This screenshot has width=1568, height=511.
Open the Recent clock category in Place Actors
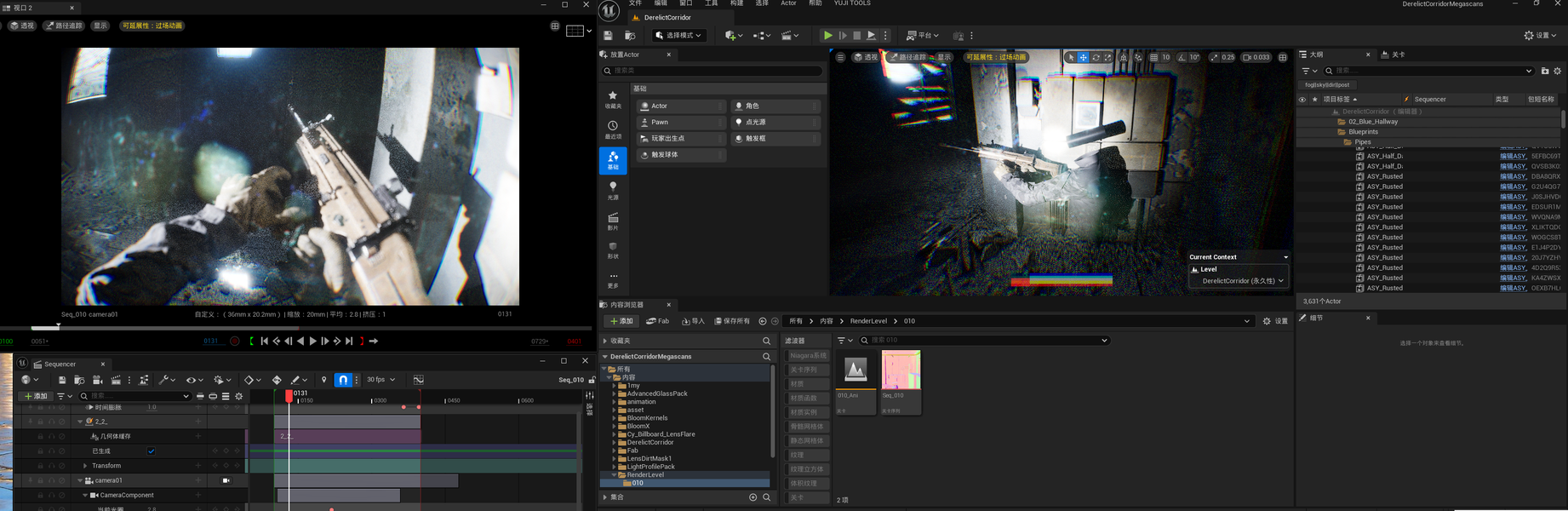pyautogui.click(x=613, y=129)
